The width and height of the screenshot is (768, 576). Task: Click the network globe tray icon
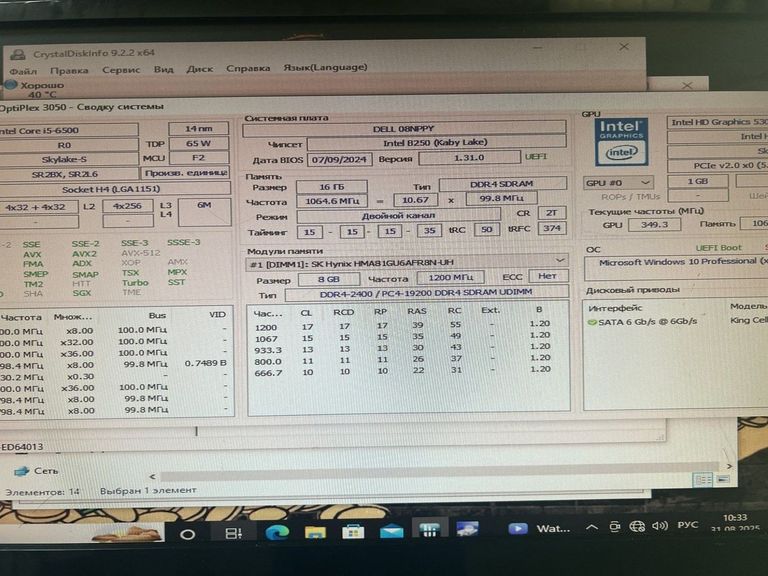(x=637, y=527)
